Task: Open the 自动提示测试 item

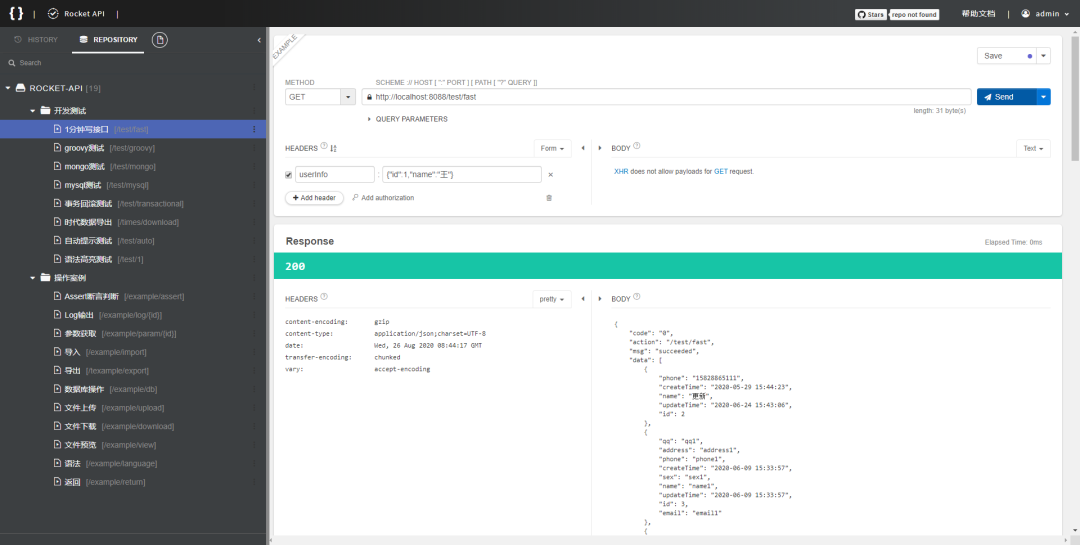Action: (133, 241)
